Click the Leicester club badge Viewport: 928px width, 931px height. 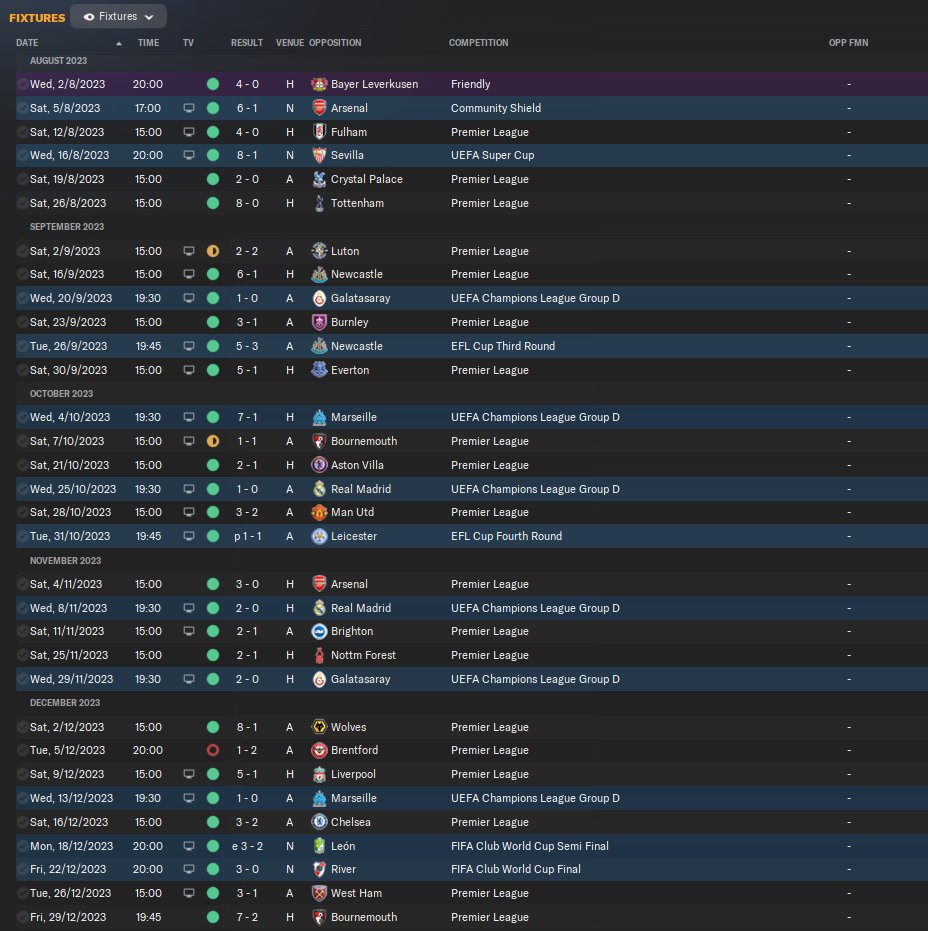[x=319, y=536]
